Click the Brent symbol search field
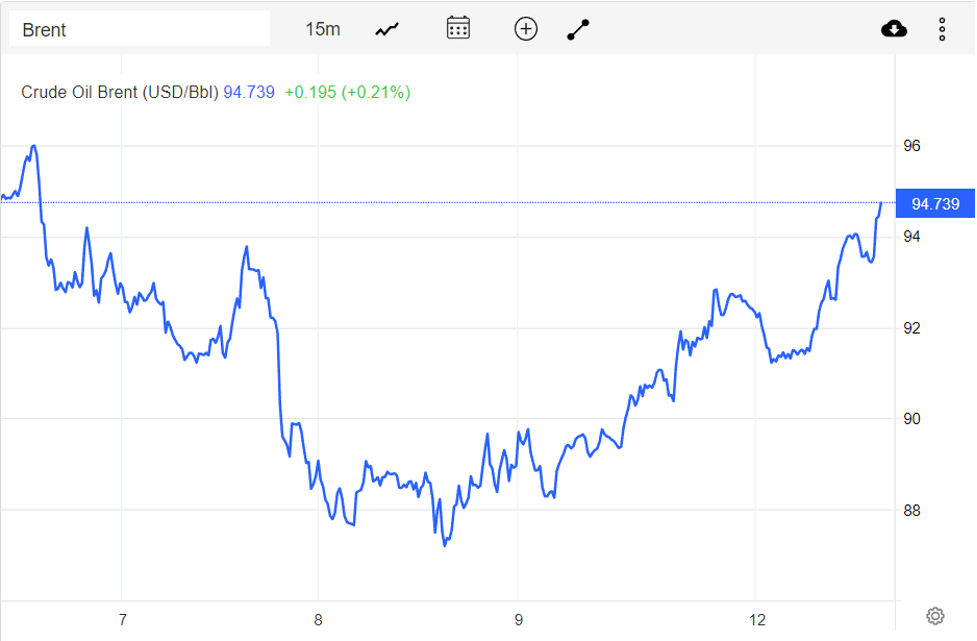The image size is (977, 641). [x=140, y=29]
